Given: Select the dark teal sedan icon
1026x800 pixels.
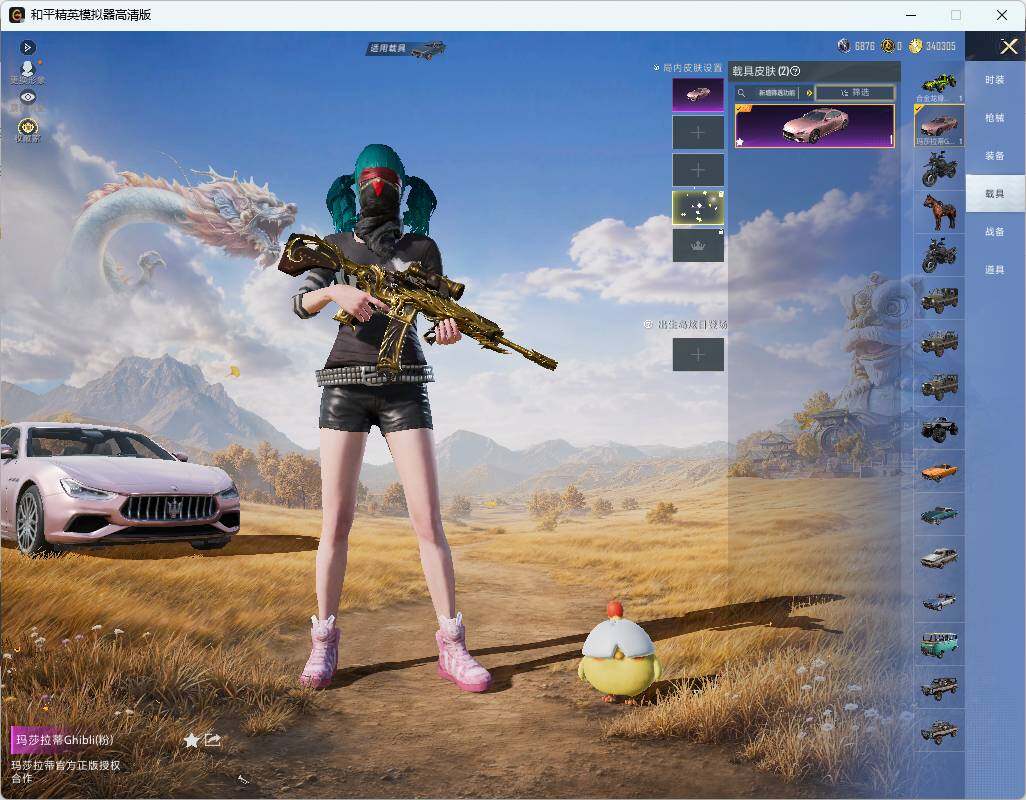Looking at the screenshot, I should [939, 515].
